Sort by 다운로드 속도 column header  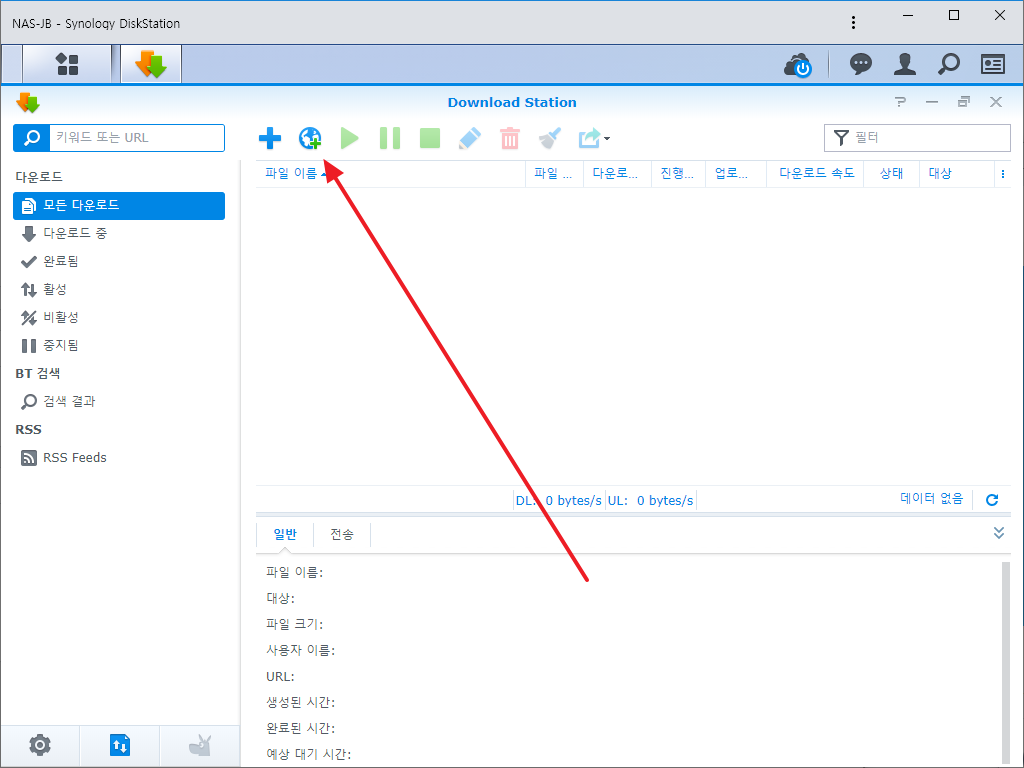point(816,173)
